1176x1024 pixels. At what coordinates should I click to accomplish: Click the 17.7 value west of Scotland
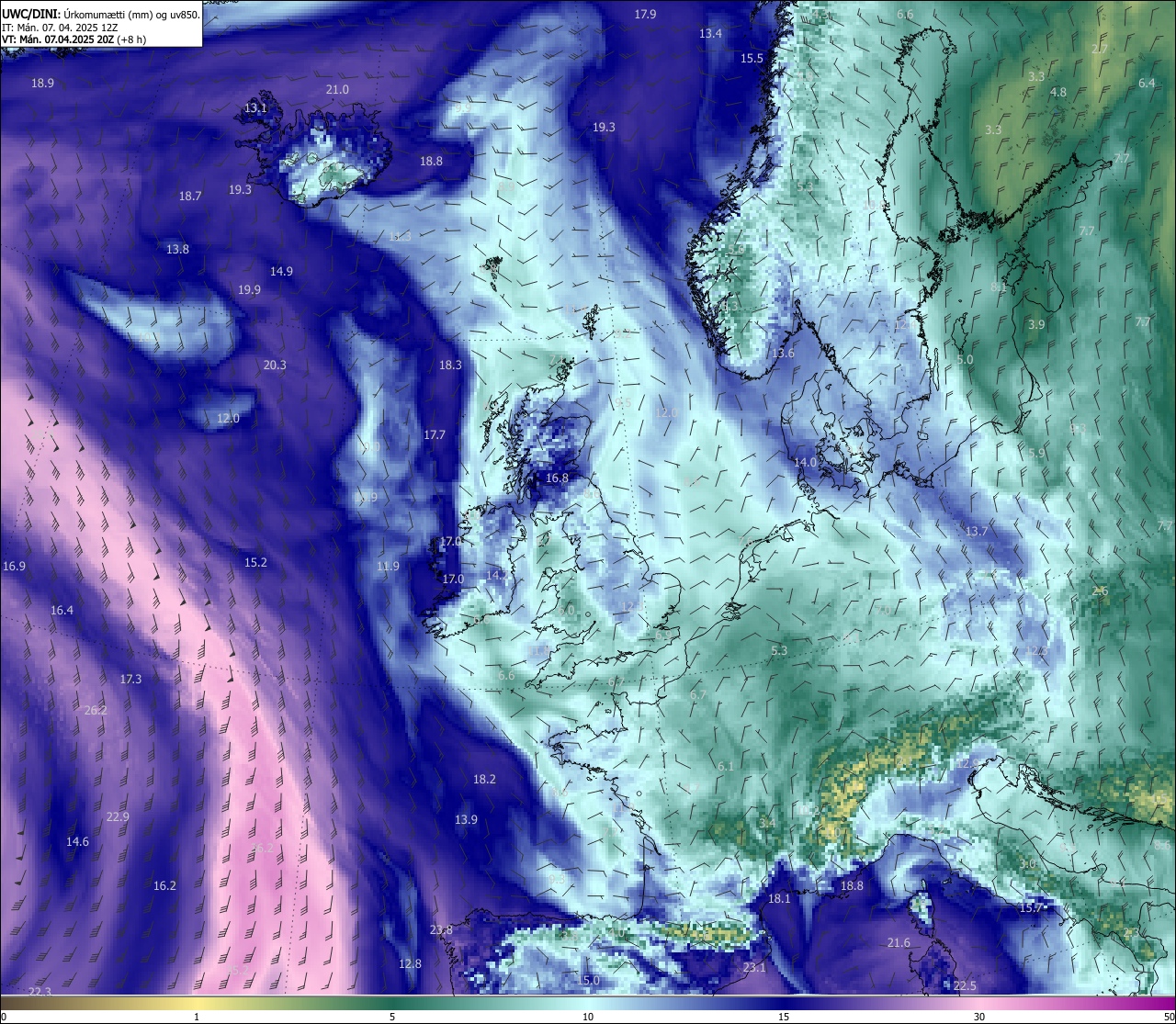pyautogui.click(x=435, y=434)
